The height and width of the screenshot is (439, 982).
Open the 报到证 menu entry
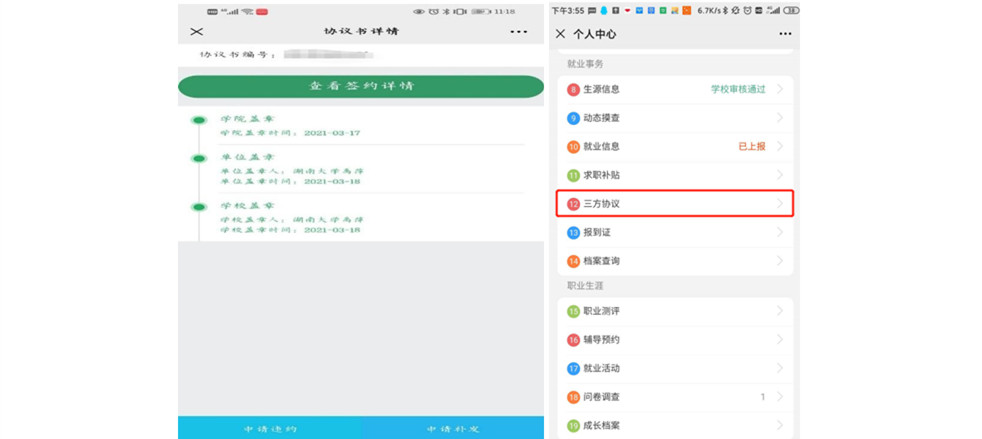(675, 233)
